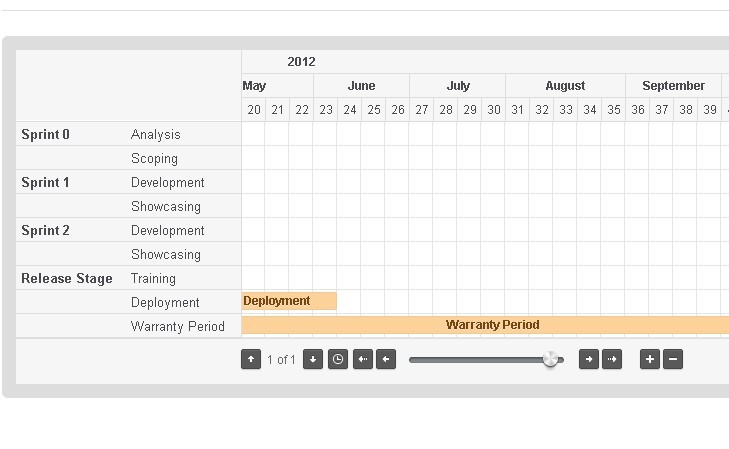Click week 31 in the header
Screen dimensions: 729x449
point(517,110)
